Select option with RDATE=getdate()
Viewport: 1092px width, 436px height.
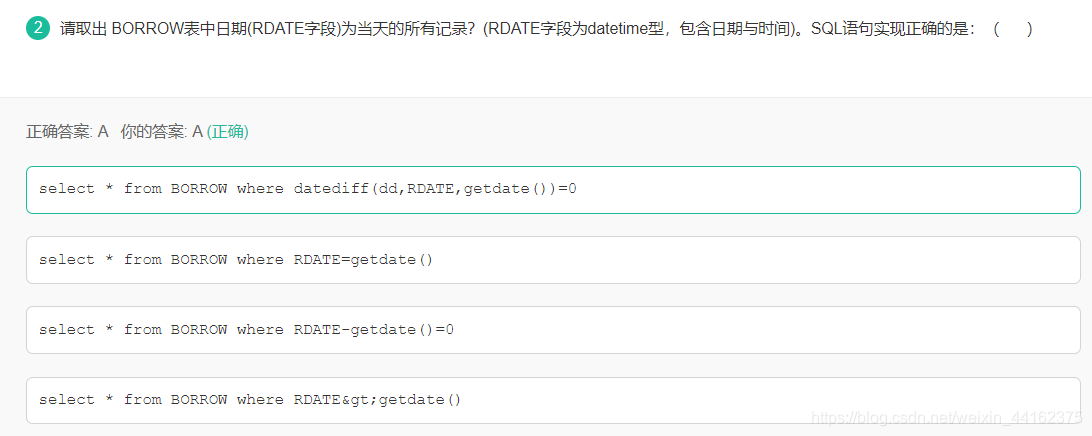(553, 260)
